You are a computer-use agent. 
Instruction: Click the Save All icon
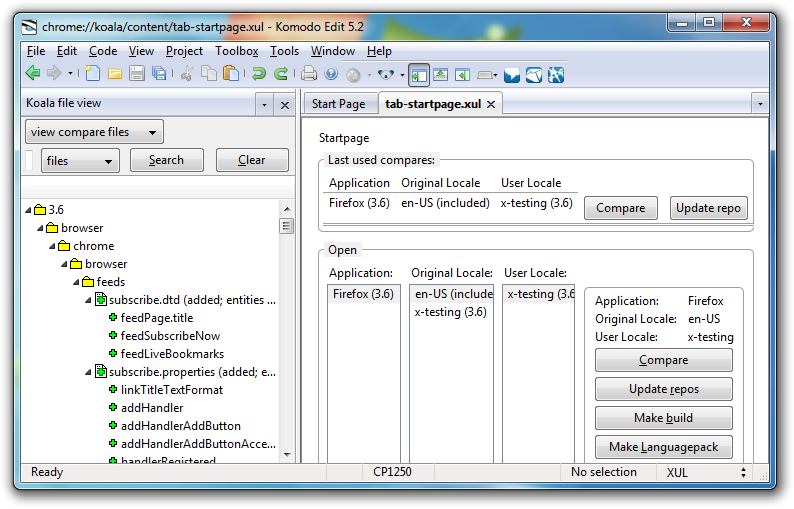tap(159, 74)
